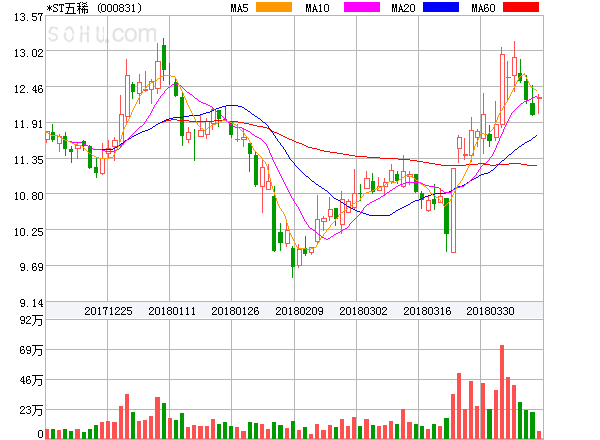Click the 20180330 date label

pyautogui.click(x=490, y=311)
